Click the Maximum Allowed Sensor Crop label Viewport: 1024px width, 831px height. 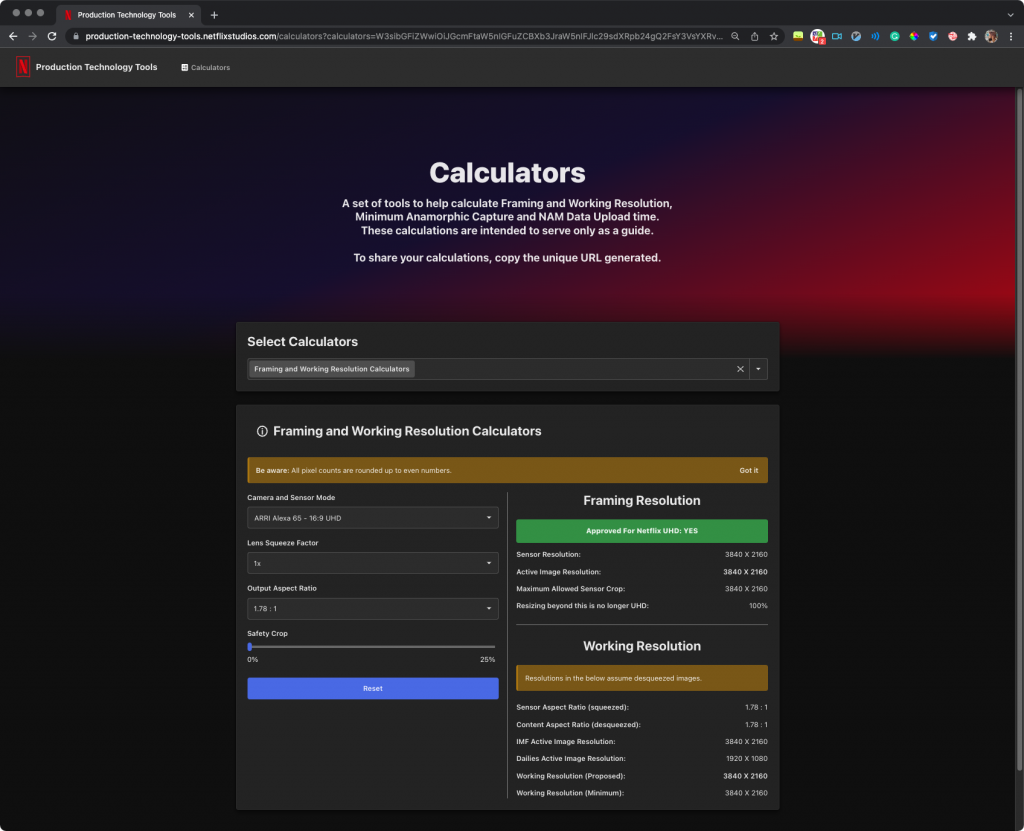pos(570,589)
